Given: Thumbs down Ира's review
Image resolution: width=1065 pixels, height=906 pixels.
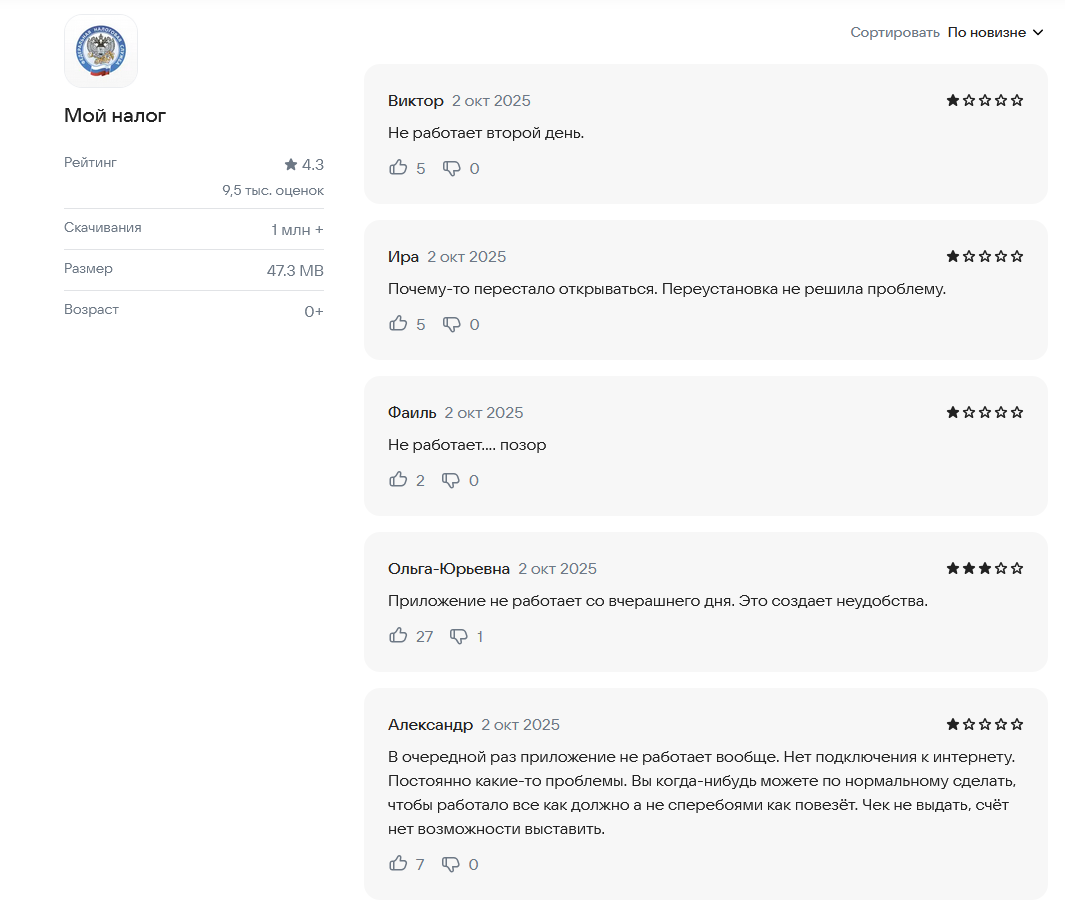Looking at the screenshot, I should pyautogui.click(x=452, y=324).
